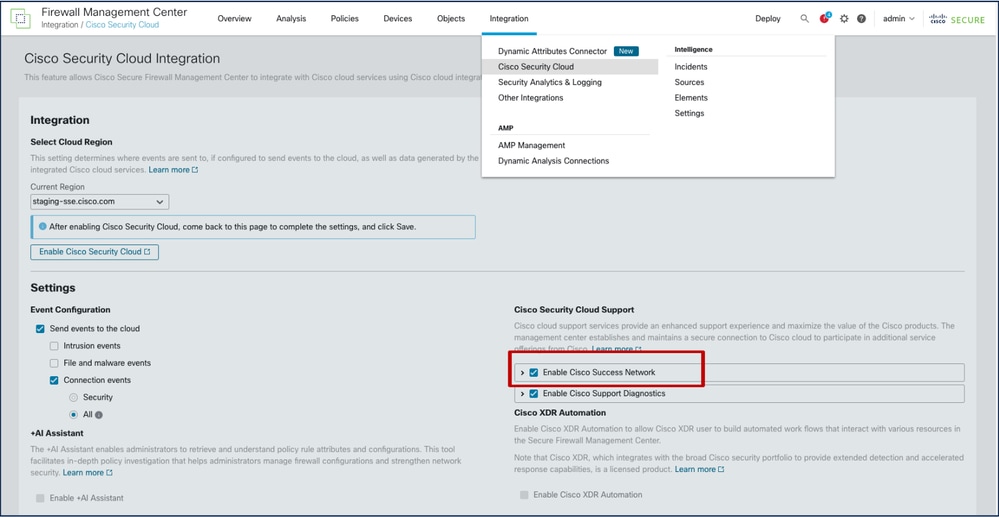Open the Current Region dropdown
999x517 pixels.
coord(99,202)
